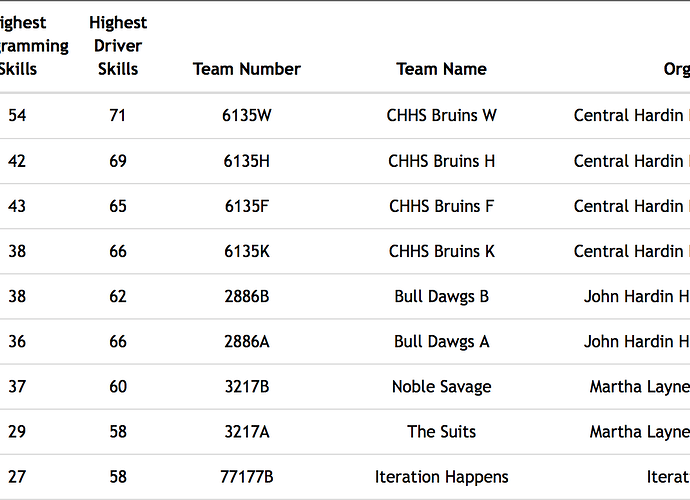The width and height of the screenshot is (690, 500).
Task: Click the Highest Driver Skills header
Action: 118,46
